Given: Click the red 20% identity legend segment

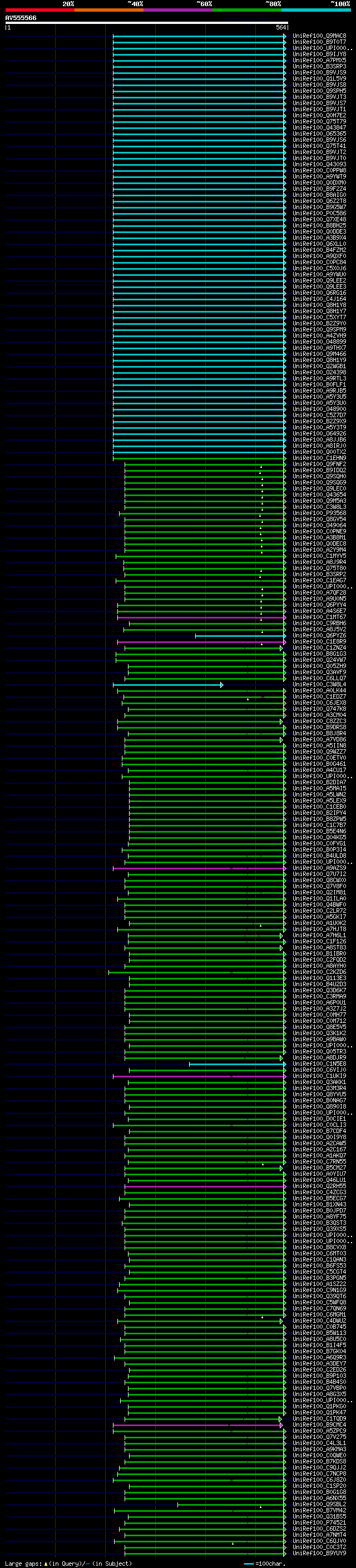Looking at the screenshot, I should (39, 10).
